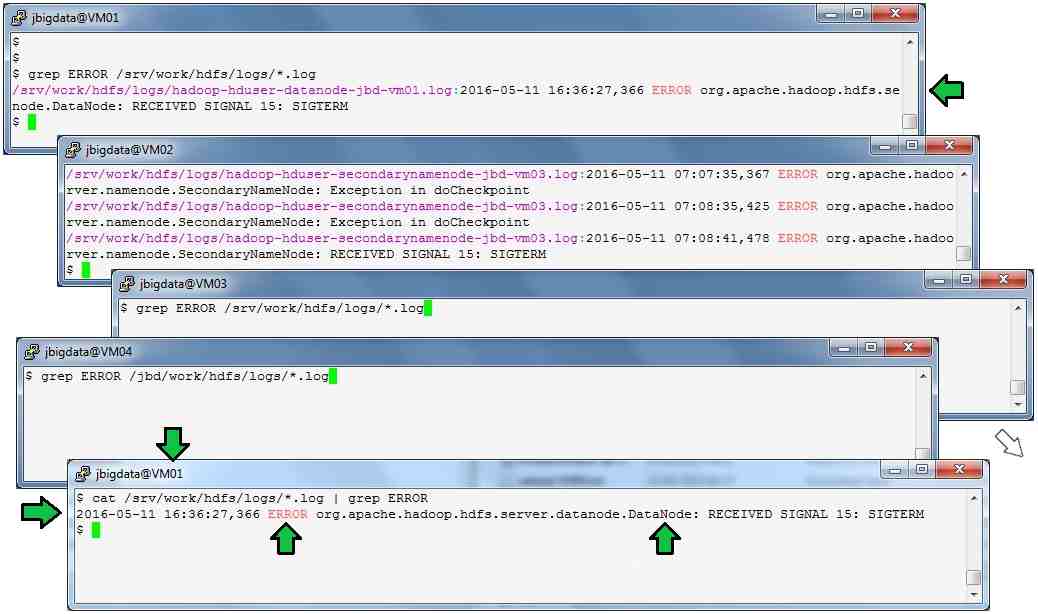The height and width of the screenshot is (614, 1038).
Task: Open the system menu icon of the topmost VM01 window
Action: pos(19,17)
